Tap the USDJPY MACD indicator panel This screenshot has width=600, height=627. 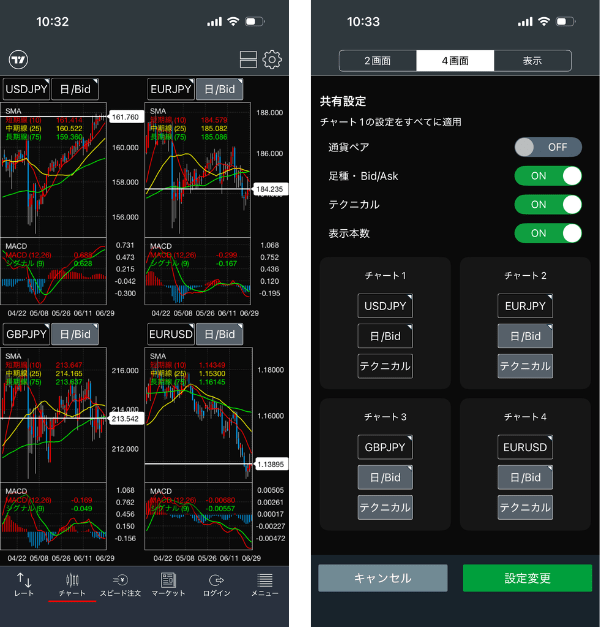tap(54, 272)
